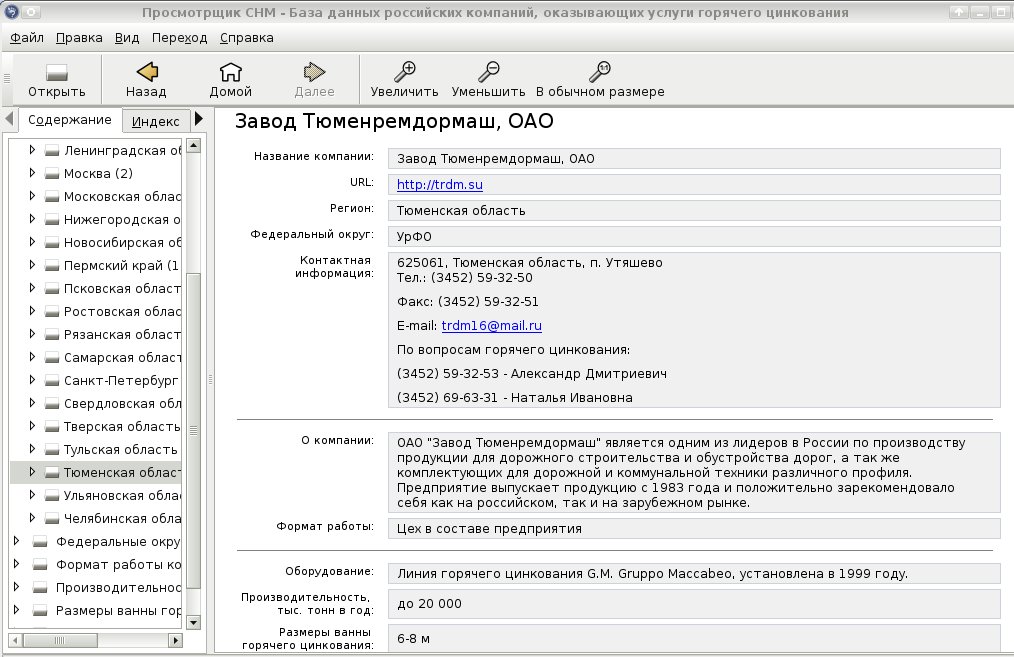
Task: Click the toolbar drag handle grip
Action: click(x=7, y=78)
